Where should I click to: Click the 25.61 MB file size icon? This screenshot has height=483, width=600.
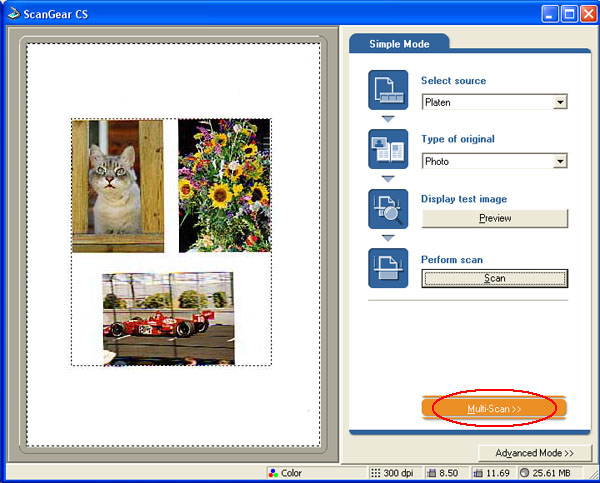coord(524,473)
